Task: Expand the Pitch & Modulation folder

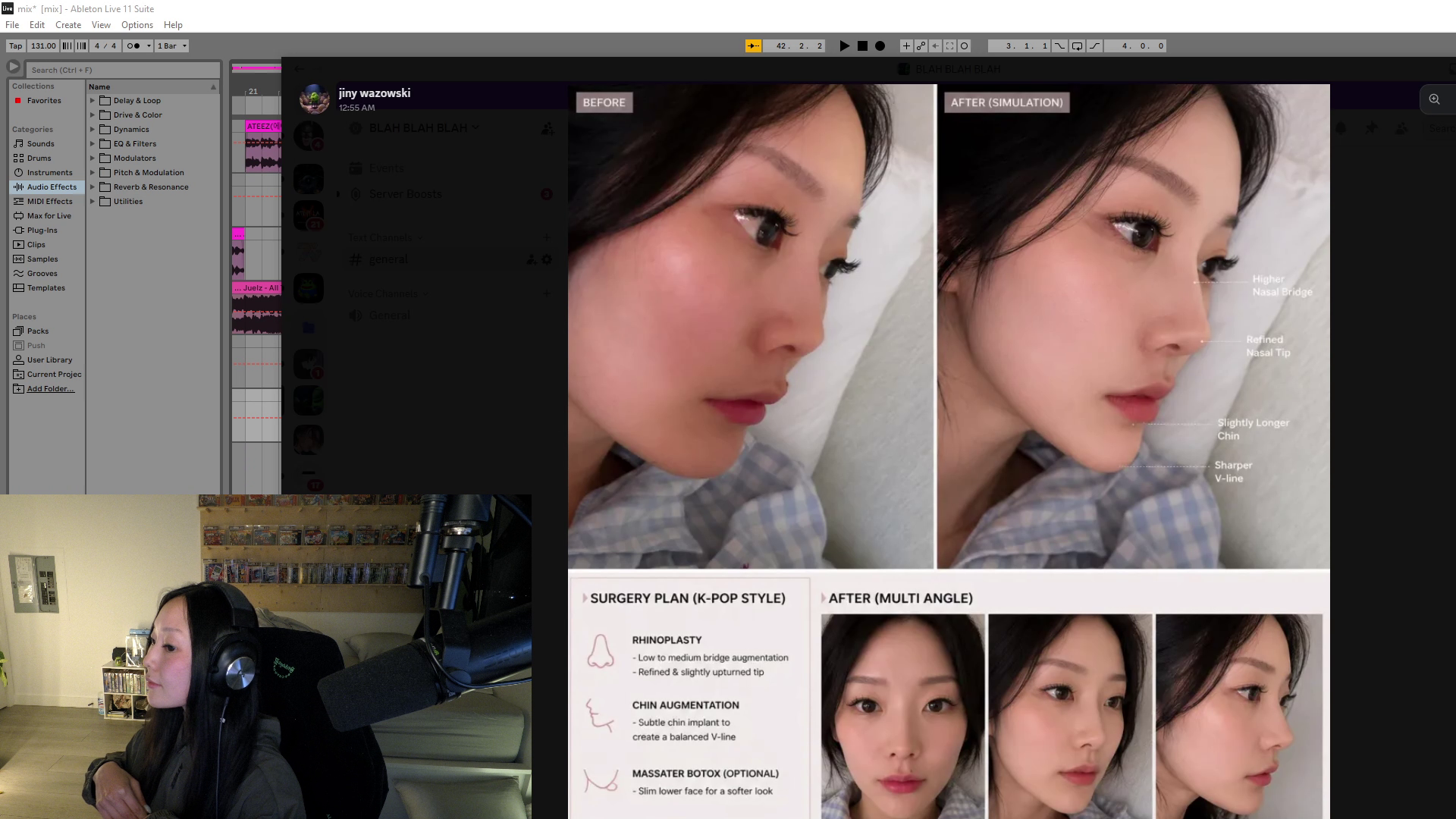Action: (x=93, y=173)
